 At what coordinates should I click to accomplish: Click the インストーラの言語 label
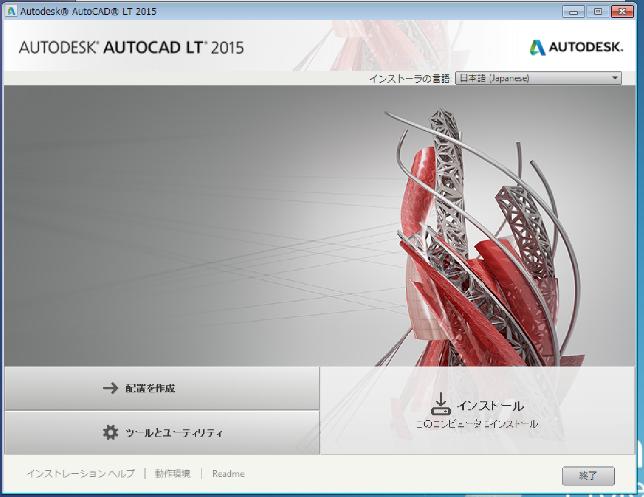click(409, 78)
